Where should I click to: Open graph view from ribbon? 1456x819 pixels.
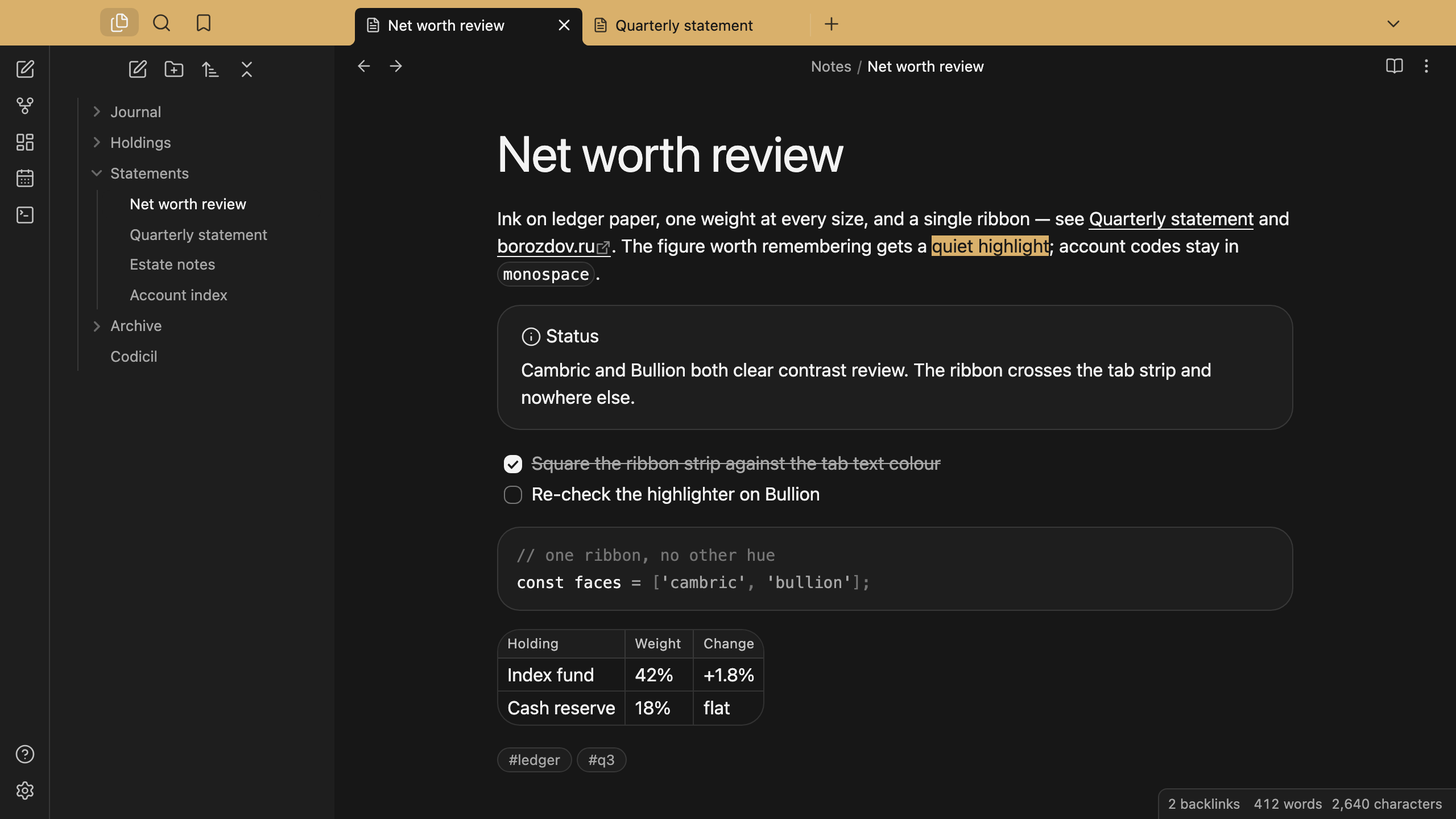click(25, 106)
